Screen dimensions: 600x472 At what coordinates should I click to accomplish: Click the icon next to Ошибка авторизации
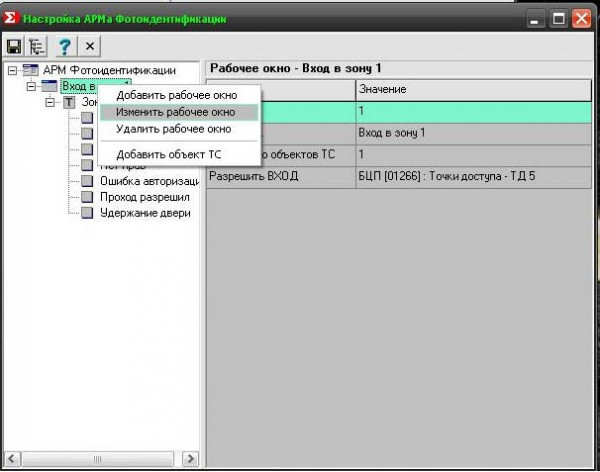tap(87, 181)
